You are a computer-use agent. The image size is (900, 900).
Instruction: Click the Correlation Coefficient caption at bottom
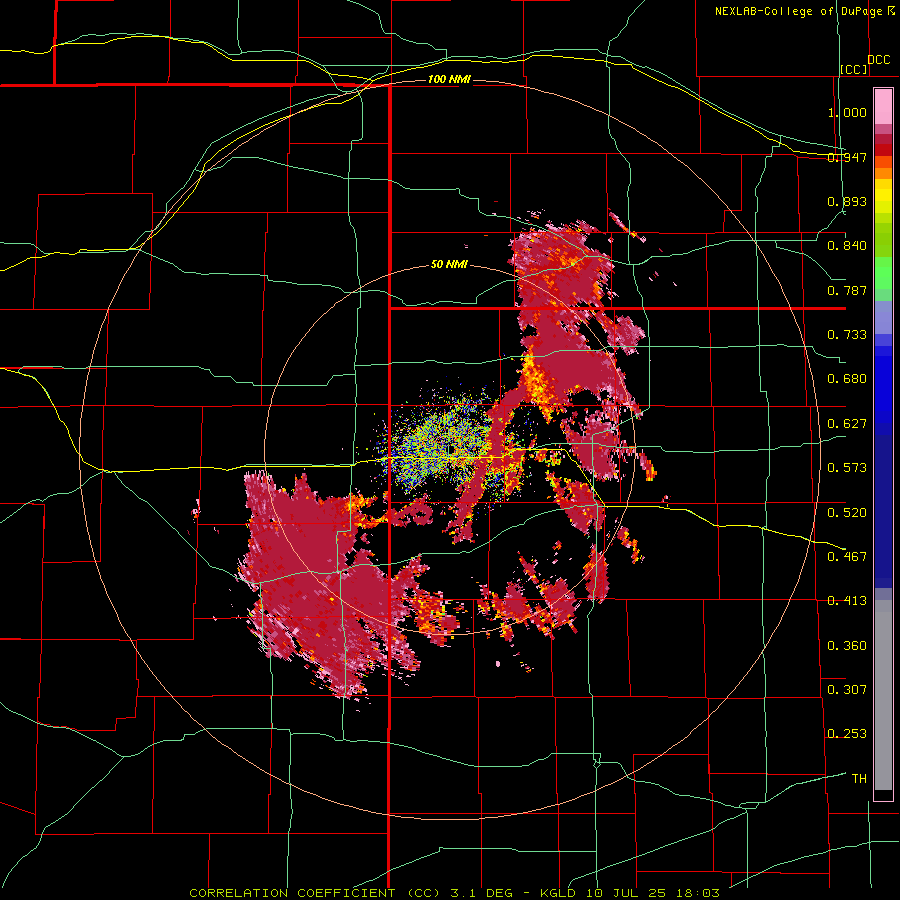(454, 893)
